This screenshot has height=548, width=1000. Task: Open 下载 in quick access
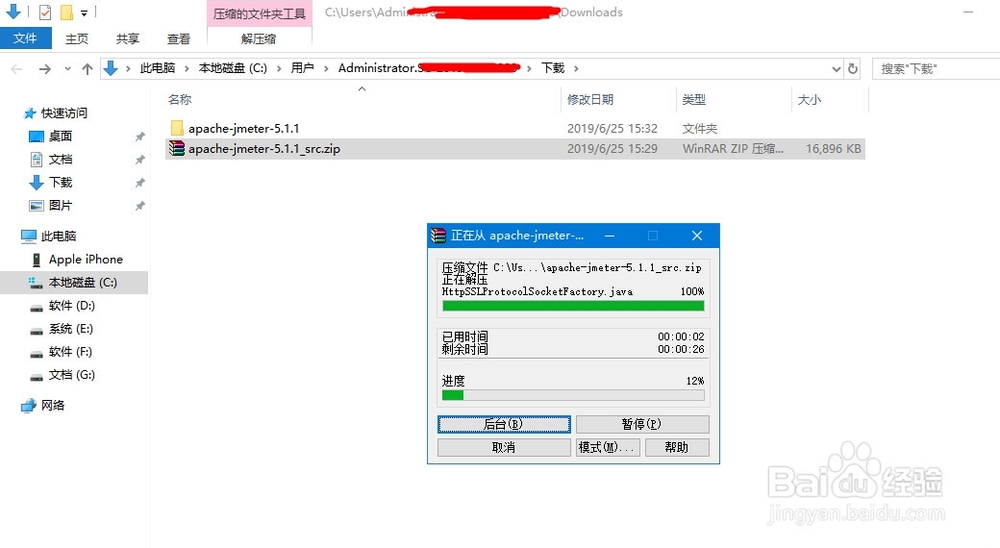point(61,182)
